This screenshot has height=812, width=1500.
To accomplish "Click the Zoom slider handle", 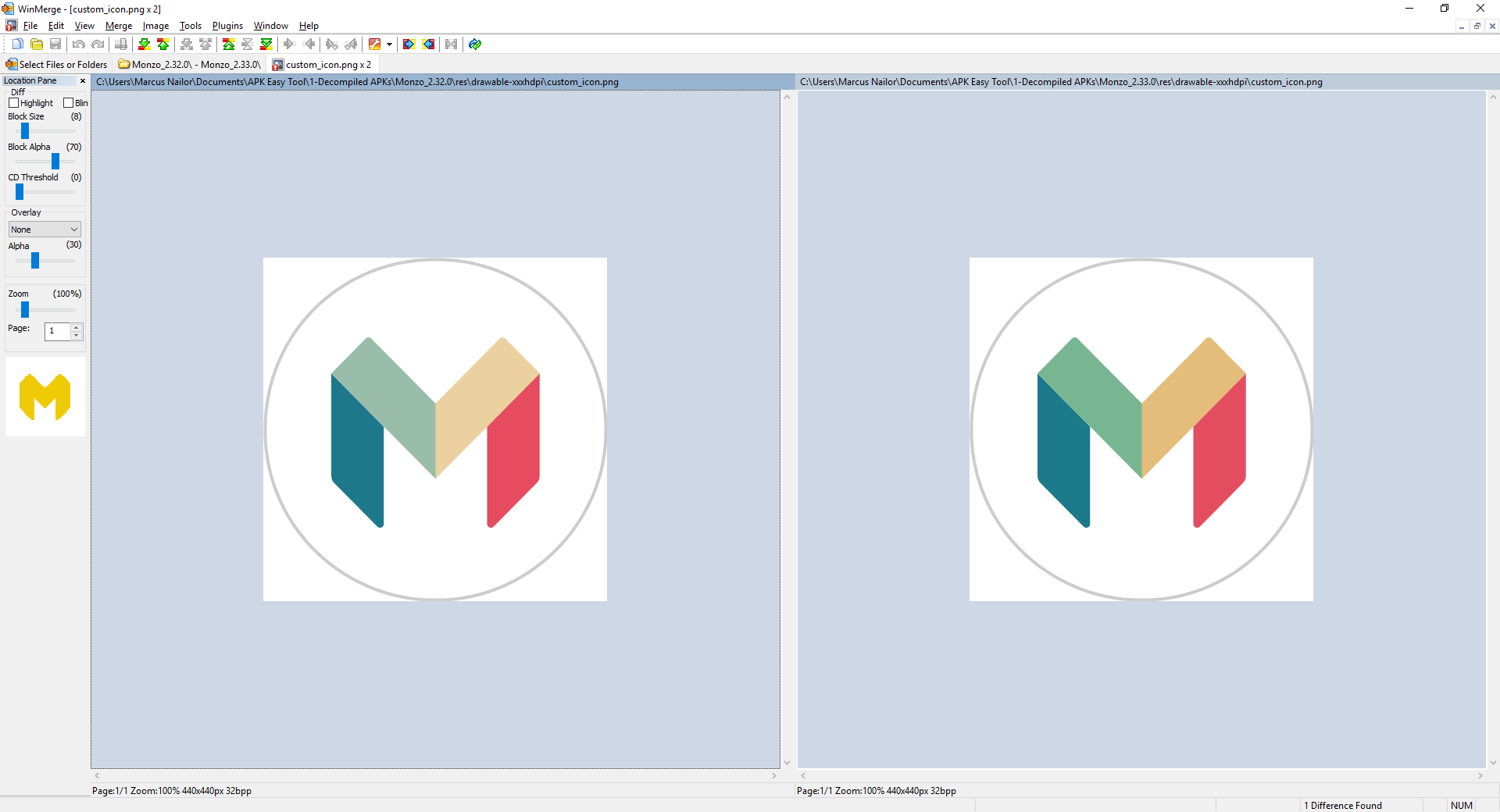I will point(25,309).
